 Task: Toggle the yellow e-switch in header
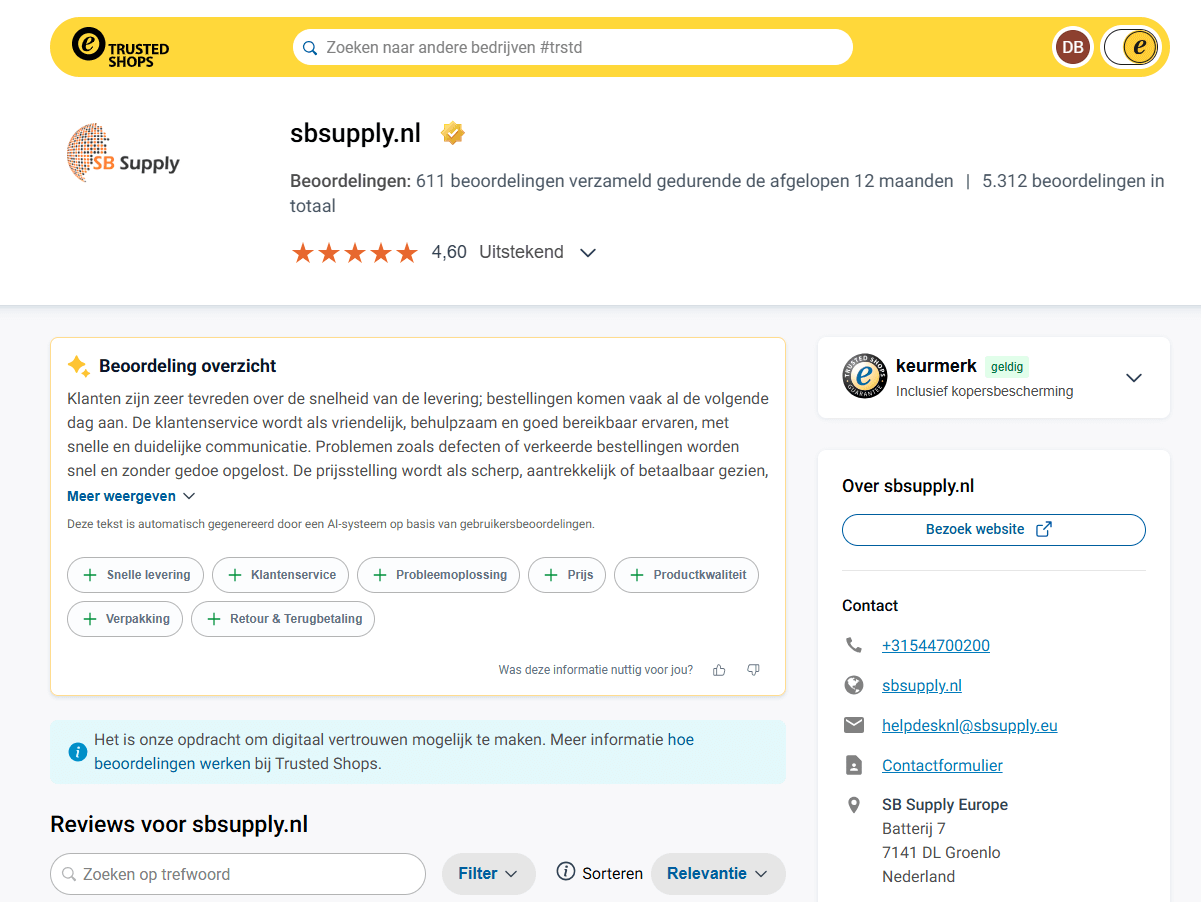(x=1131, y=47)
